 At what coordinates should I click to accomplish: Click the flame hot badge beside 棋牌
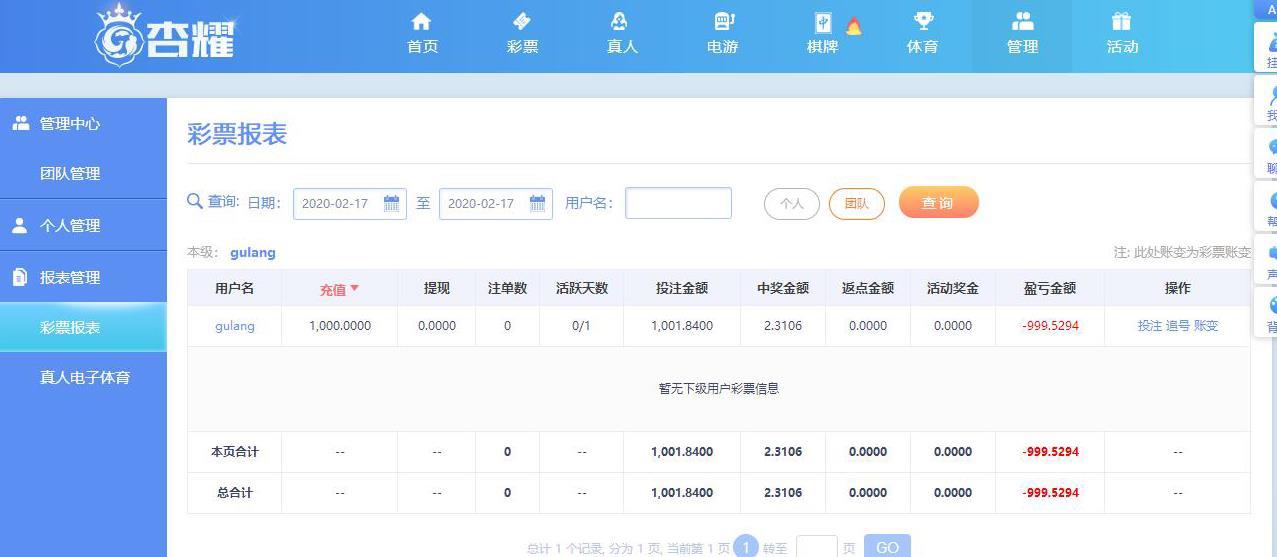853,25
